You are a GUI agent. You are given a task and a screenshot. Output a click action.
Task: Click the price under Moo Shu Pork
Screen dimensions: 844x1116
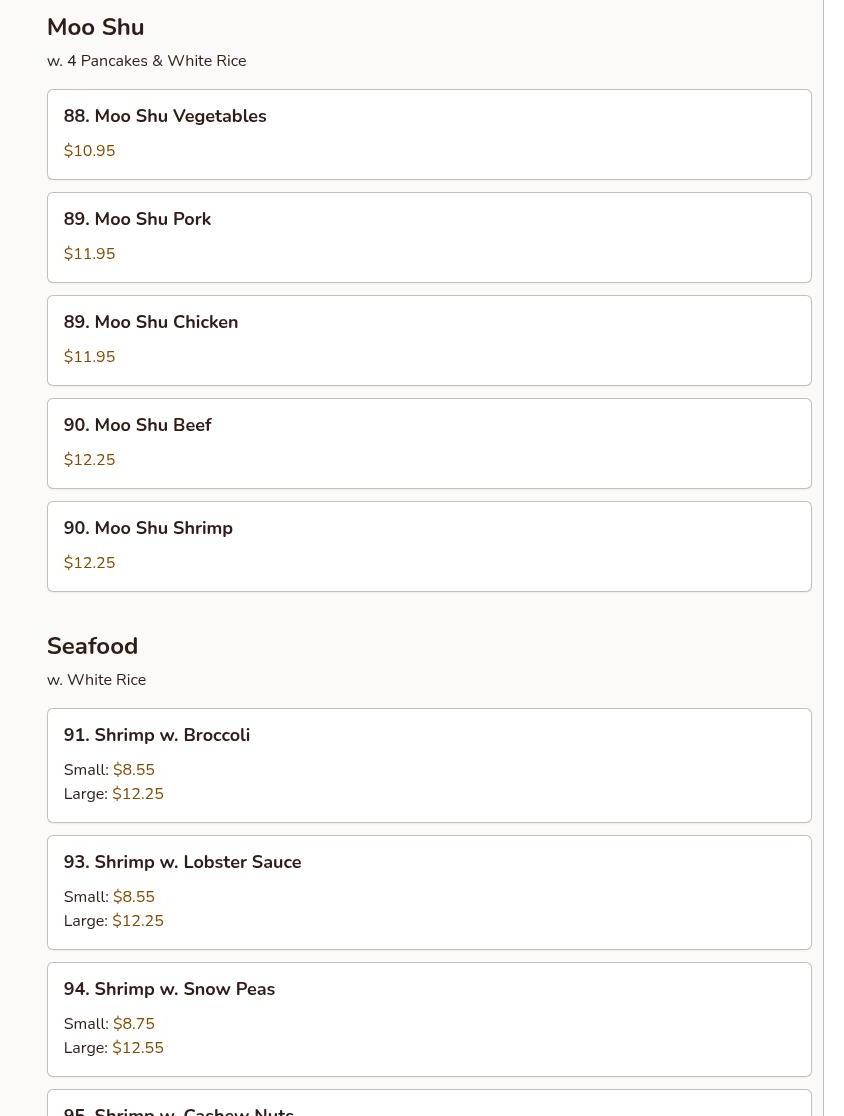(89, 254)
